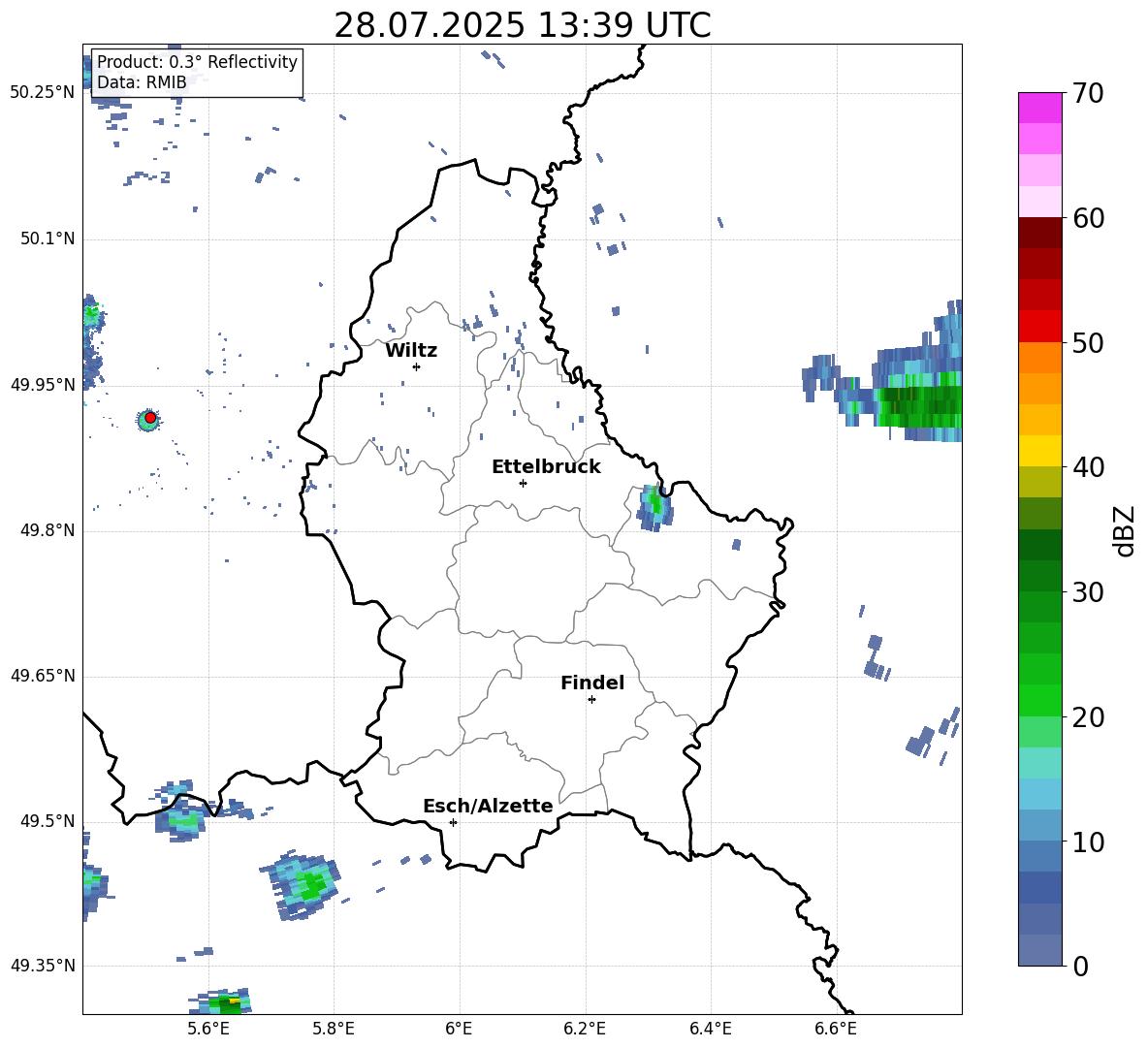
Task: Click the cross marker below Esch/Alzette
Action: 453,822
